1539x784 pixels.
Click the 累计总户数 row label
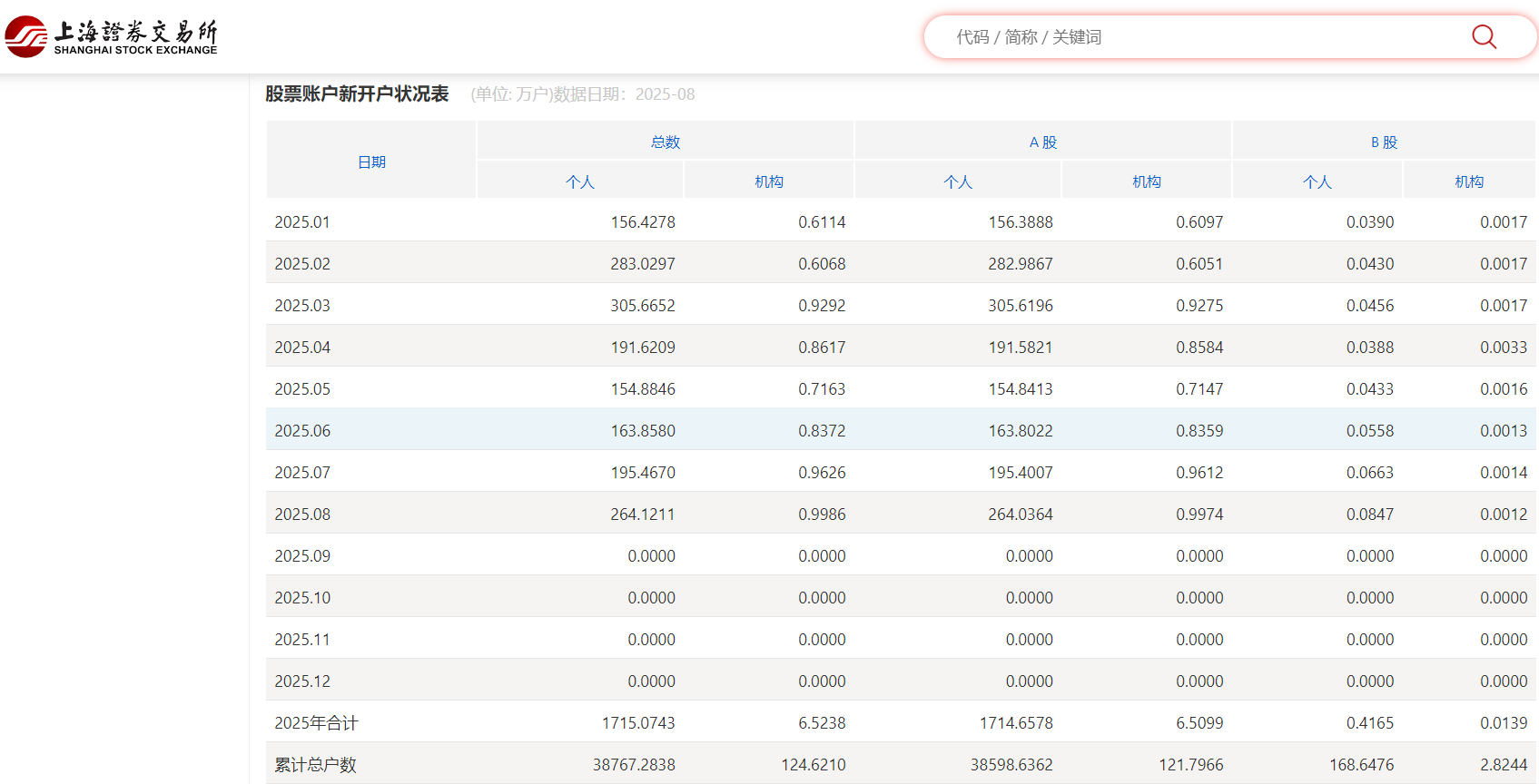(315, 765)
